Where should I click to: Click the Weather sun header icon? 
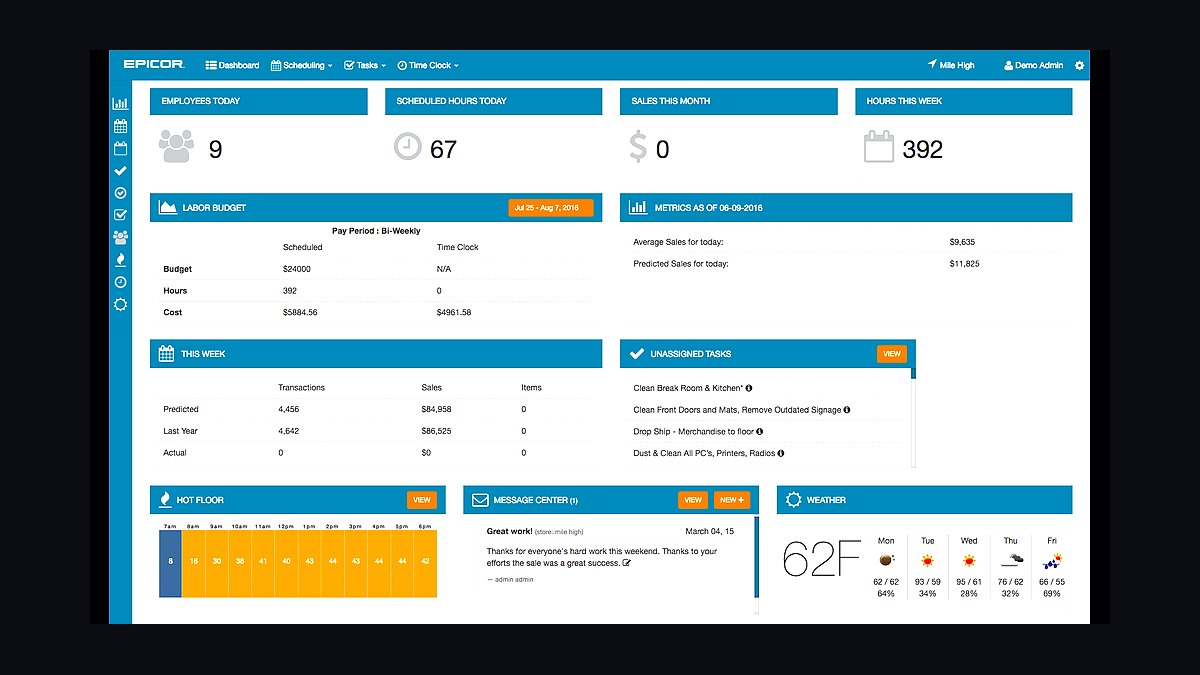tap(794, 500)
